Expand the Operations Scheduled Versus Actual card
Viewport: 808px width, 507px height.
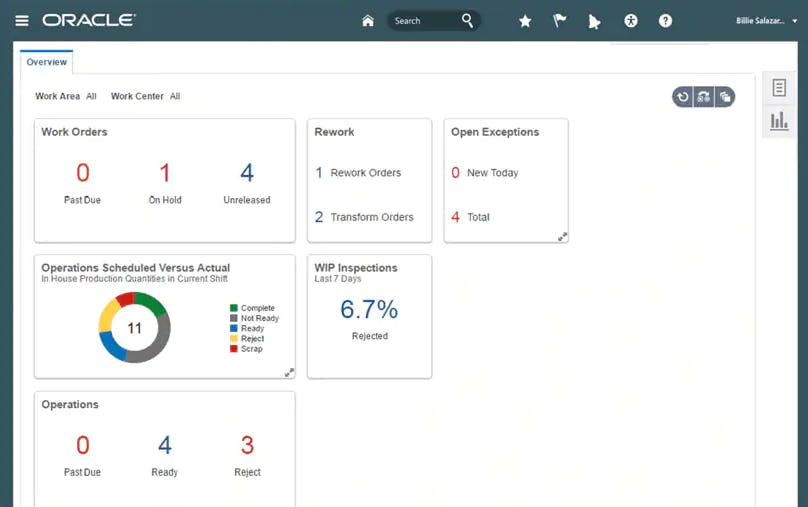289,373
